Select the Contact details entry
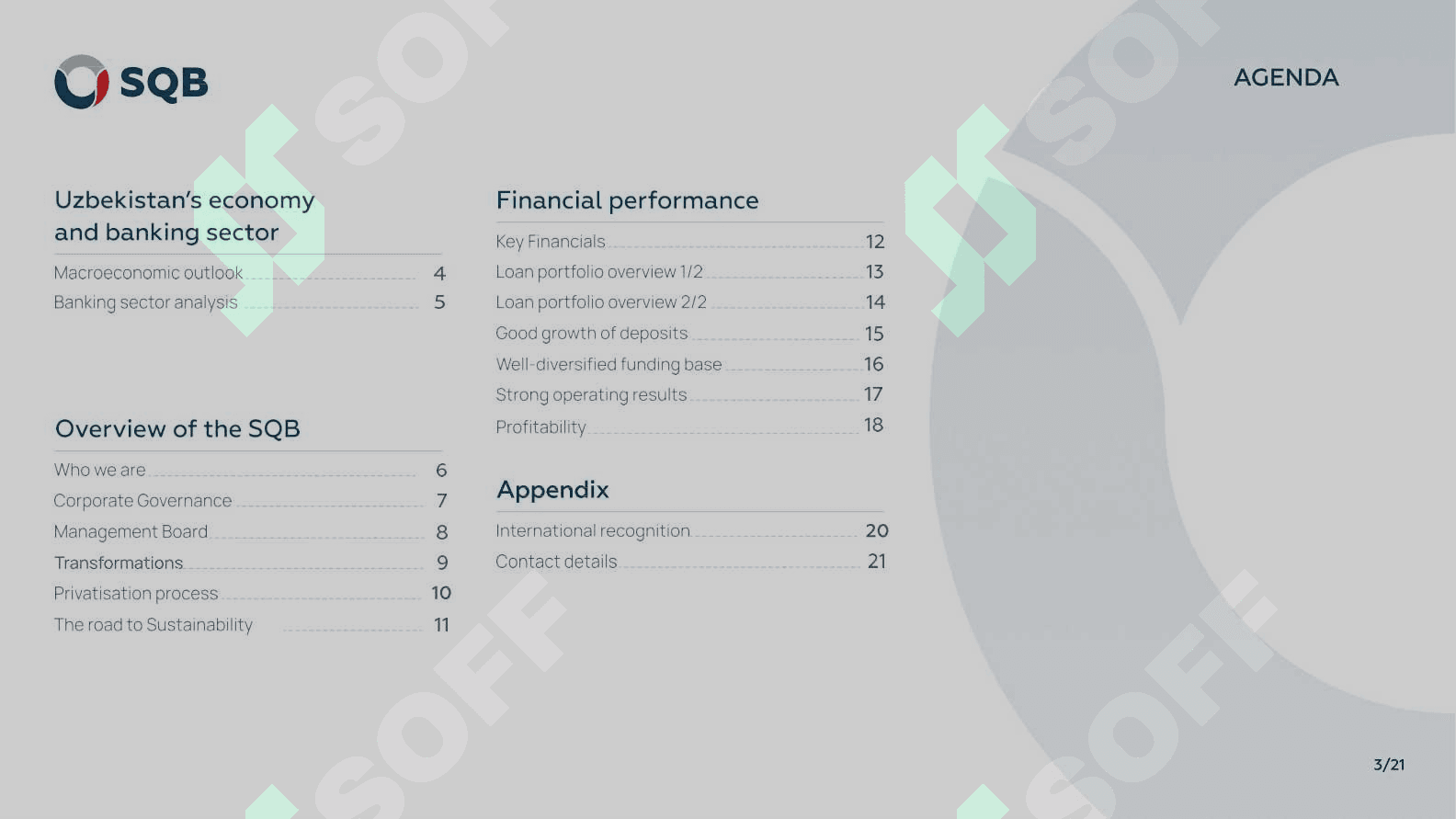 (x=556, y=562)
